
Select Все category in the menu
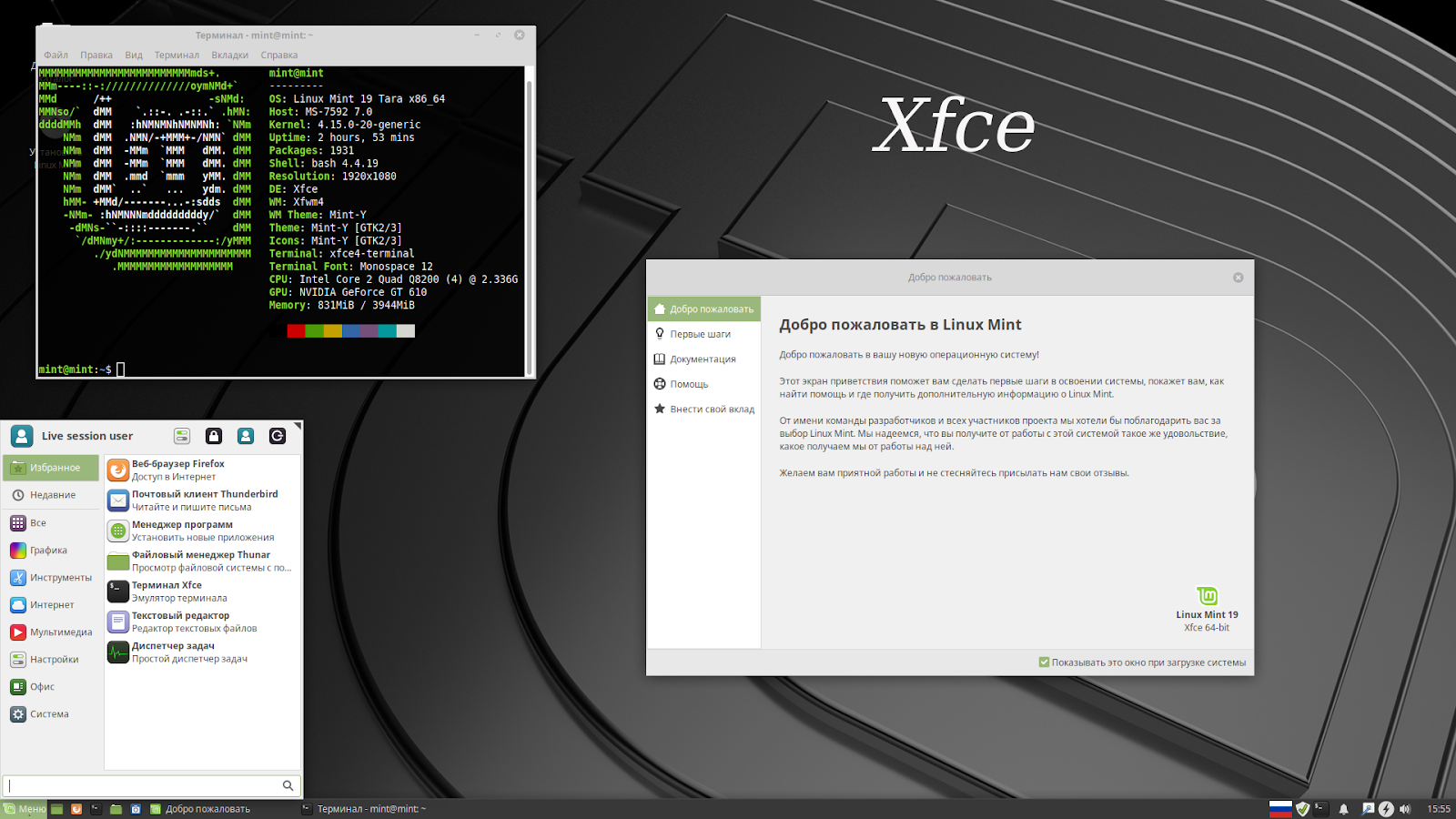coord(51,523)
